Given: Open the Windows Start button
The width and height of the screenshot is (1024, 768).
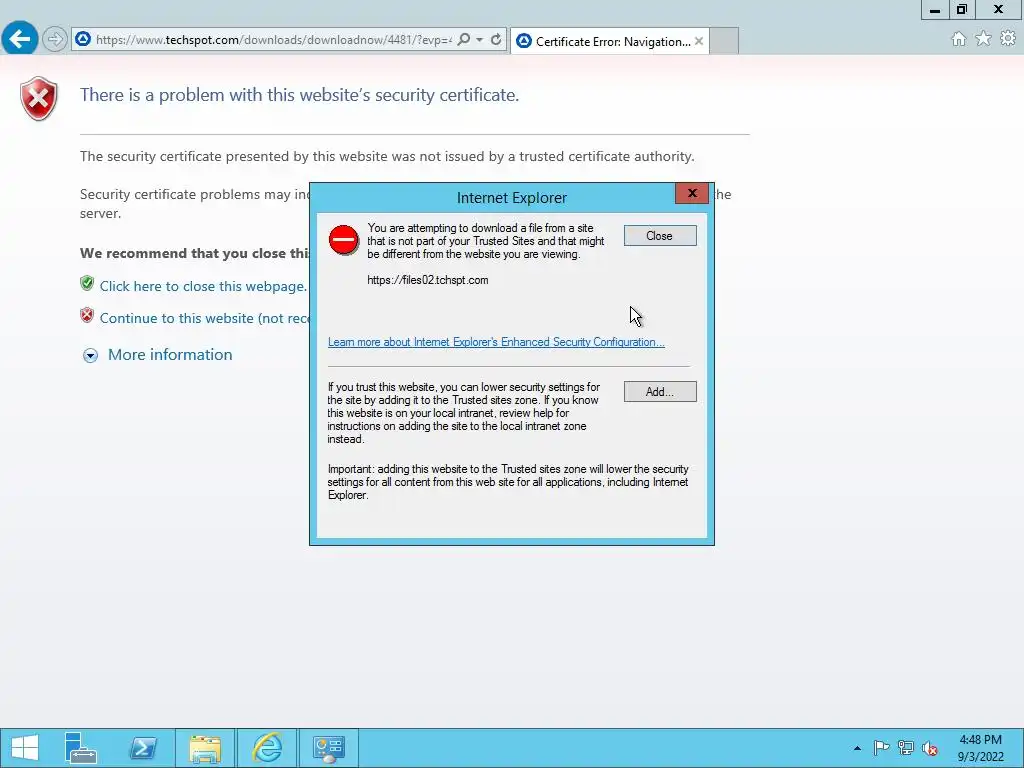Looking at the screenshot, I should 25,748.
